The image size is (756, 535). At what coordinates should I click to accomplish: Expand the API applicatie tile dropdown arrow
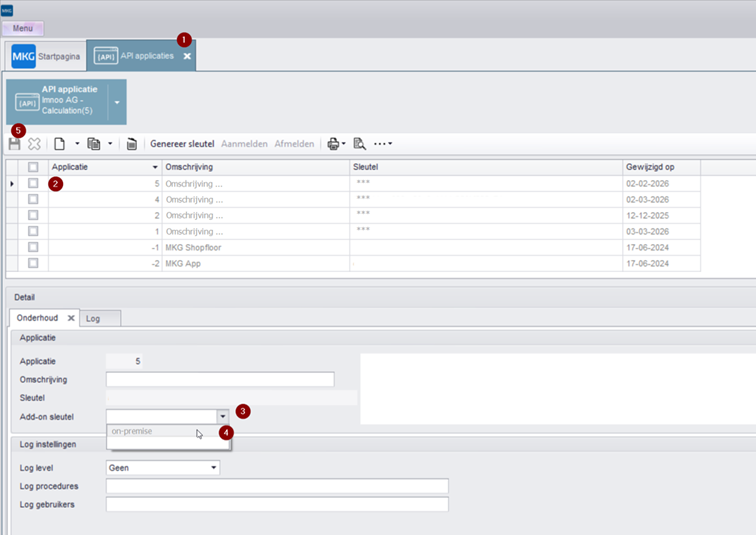[117, 102]
